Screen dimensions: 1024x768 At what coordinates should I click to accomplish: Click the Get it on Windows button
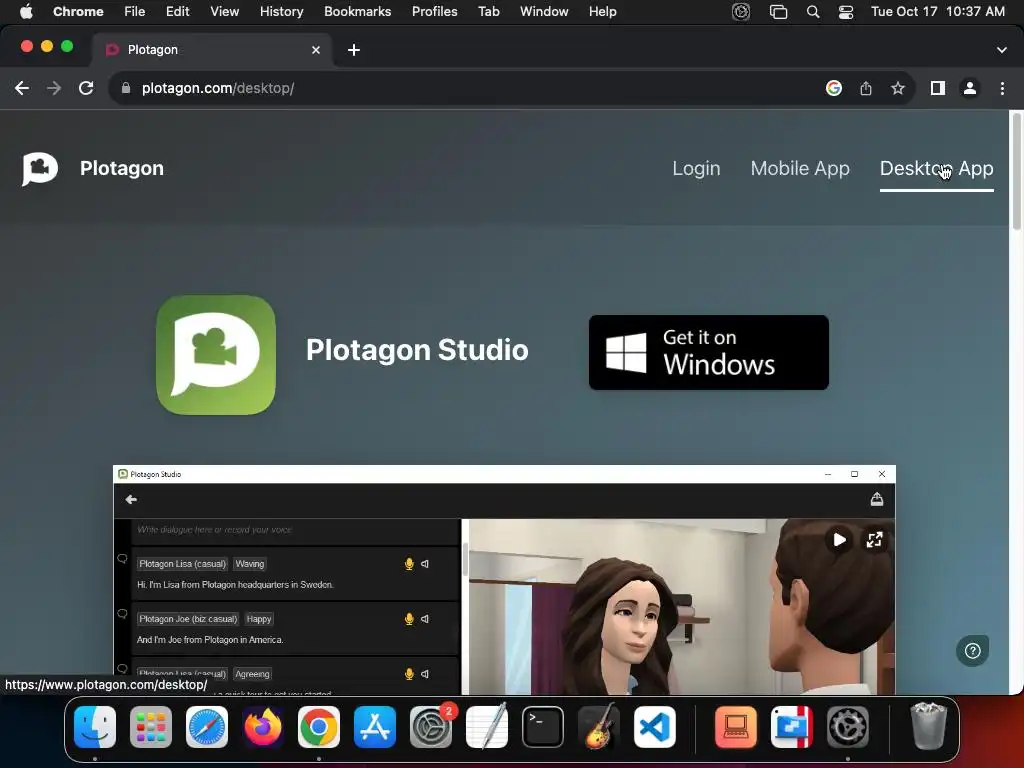click(709, 353)
